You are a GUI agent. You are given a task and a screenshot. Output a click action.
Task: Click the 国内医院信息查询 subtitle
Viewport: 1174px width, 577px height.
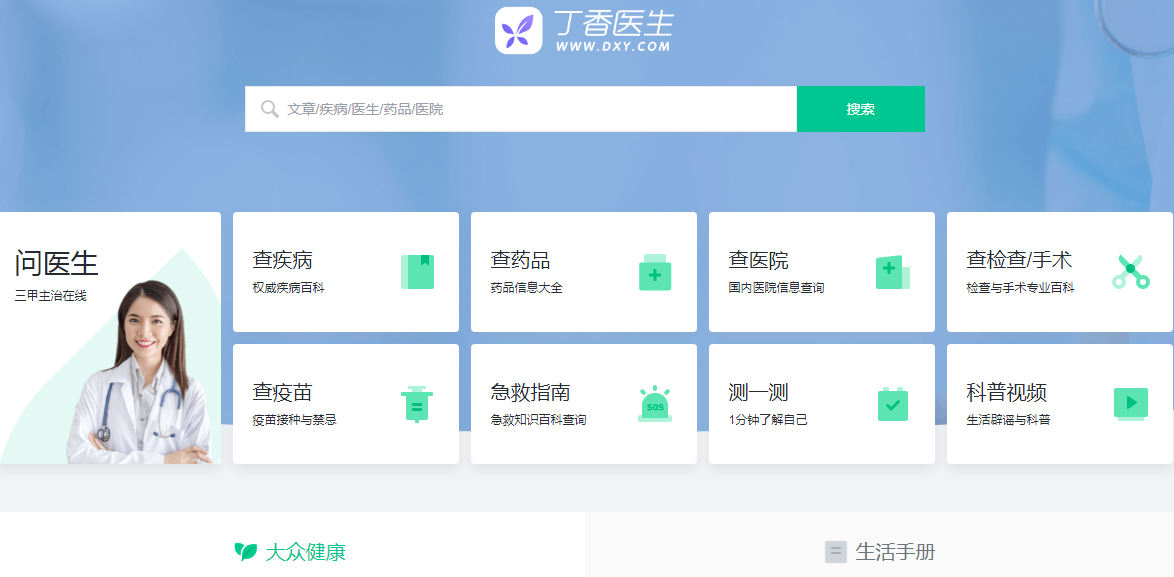pos(777,288)
